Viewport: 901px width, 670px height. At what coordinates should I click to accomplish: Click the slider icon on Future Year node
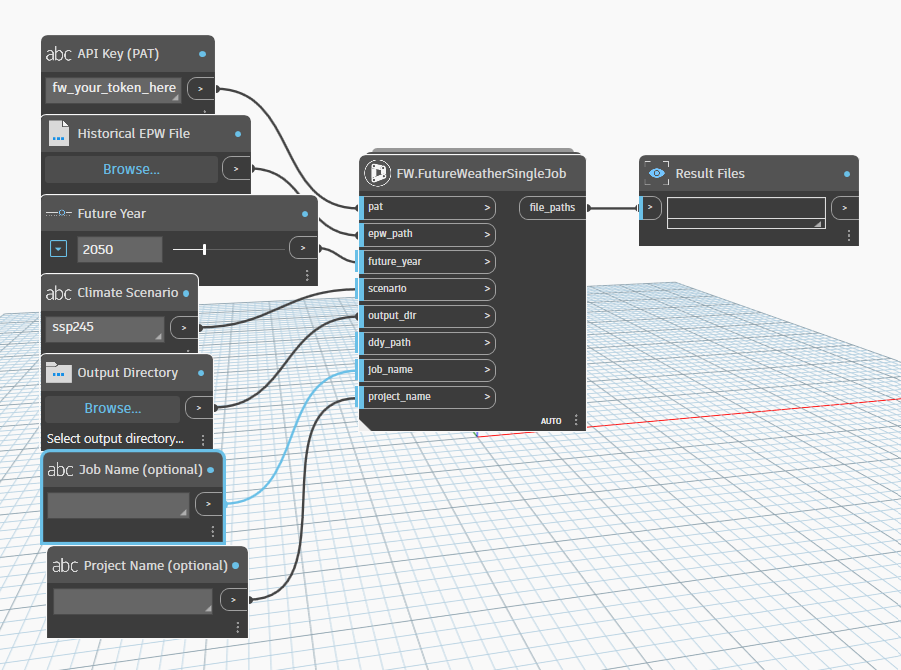click(58, 212)
